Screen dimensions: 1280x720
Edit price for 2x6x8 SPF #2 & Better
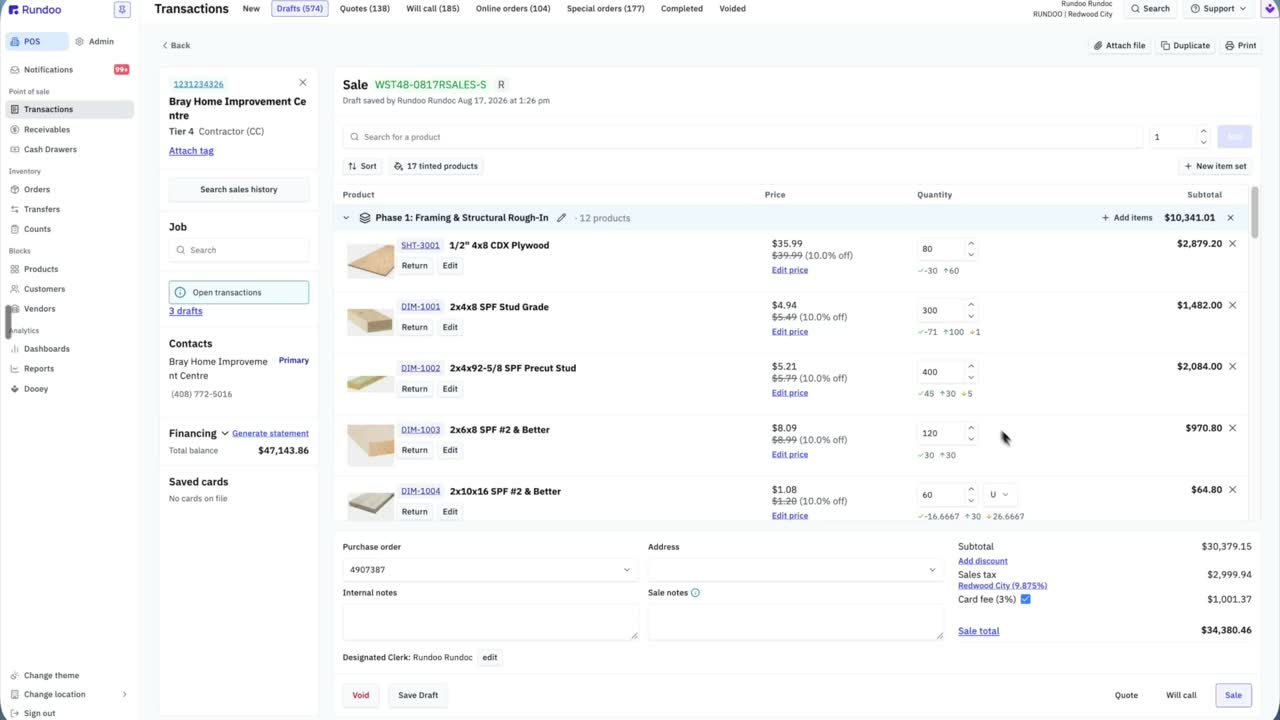(790, 454)
